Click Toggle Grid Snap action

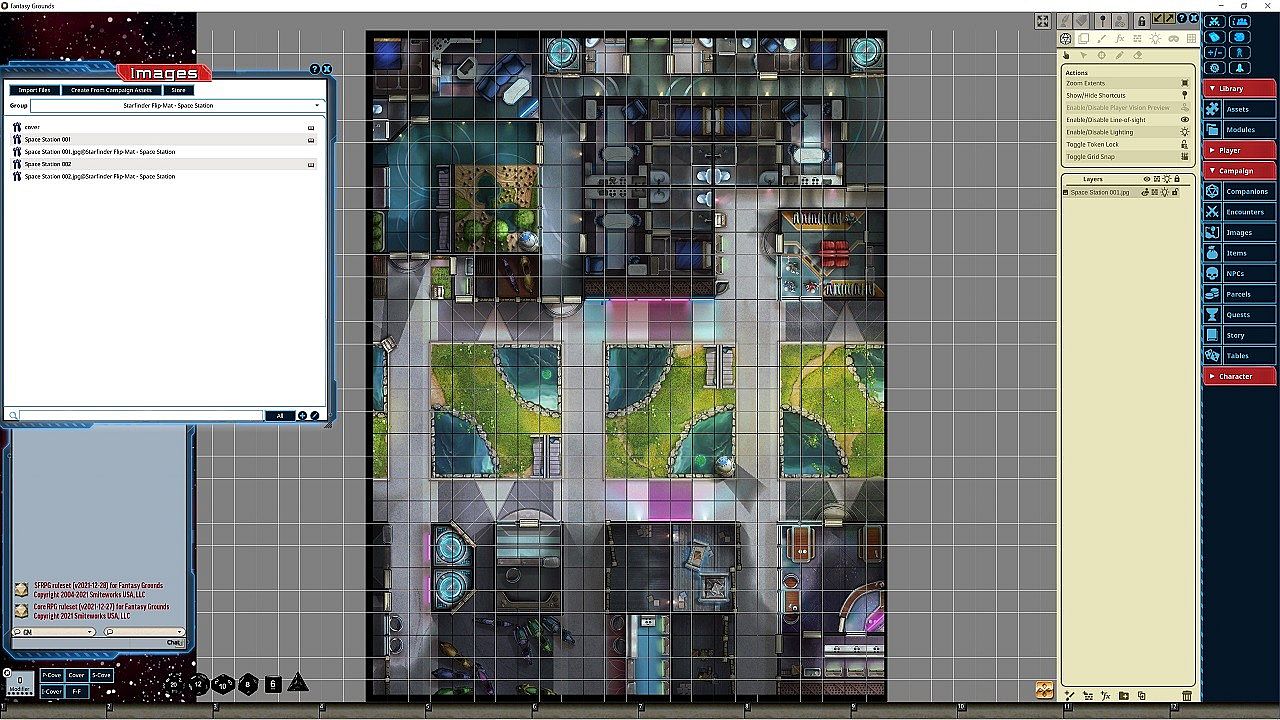click(1127, 157)
